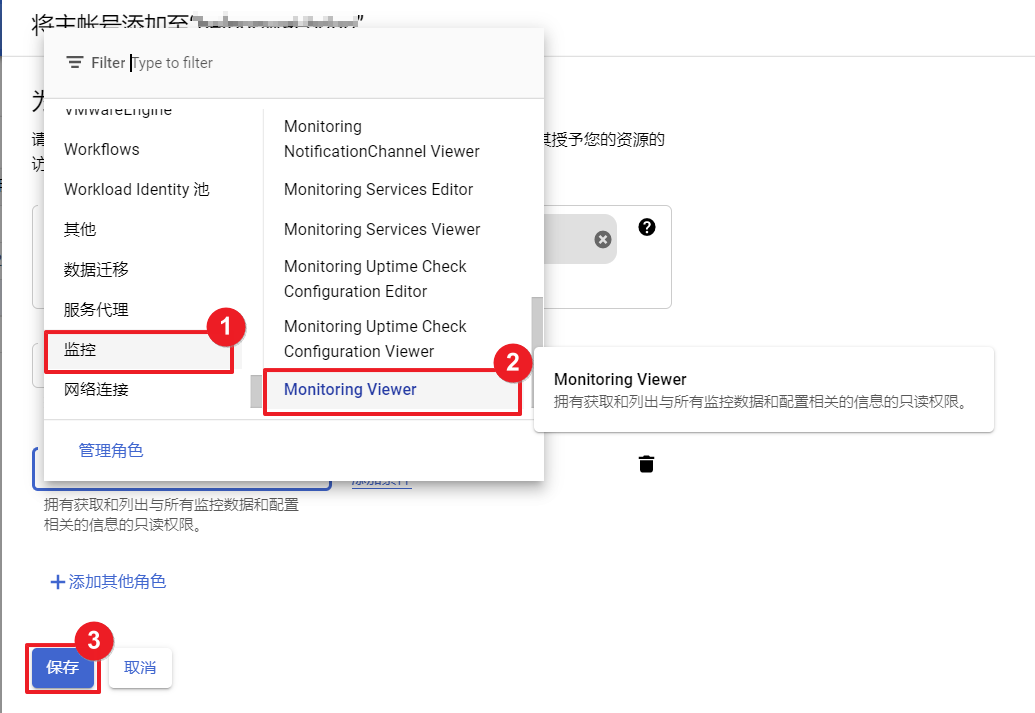Image resolution: width=1035 pixels, height=713 pixels.
Task: Open the 服务代理 category
Action: [x=96, y=310]
